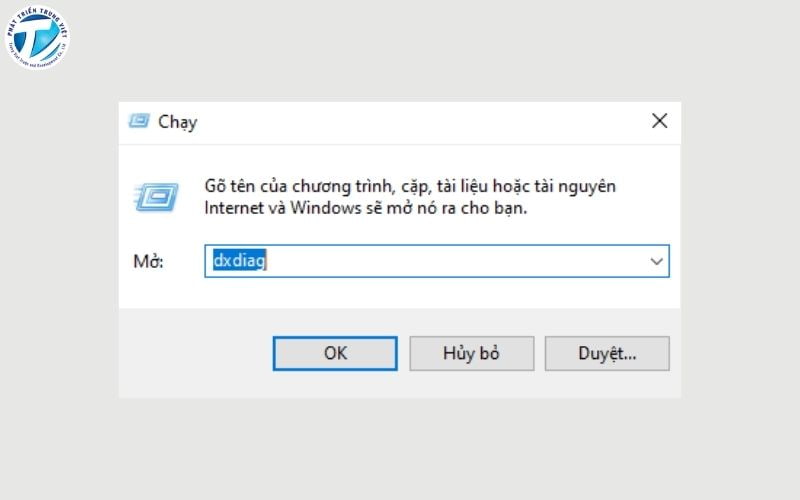The width and height of the screenshot is (800, 500).
Task: Click the large Run program icon
Action: tap(155, 196)
